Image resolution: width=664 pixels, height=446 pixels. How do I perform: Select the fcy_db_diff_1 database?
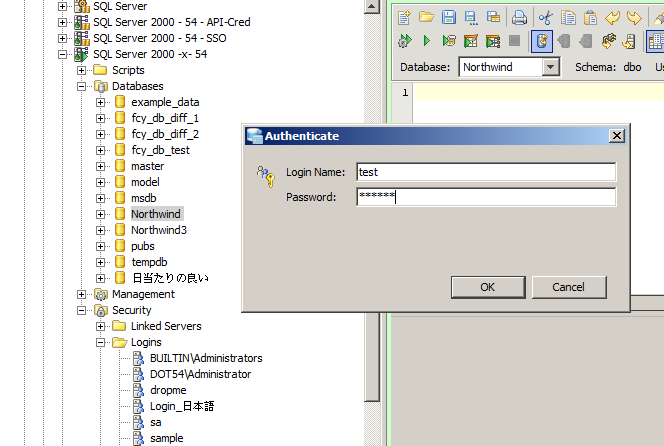click(165, 118)
